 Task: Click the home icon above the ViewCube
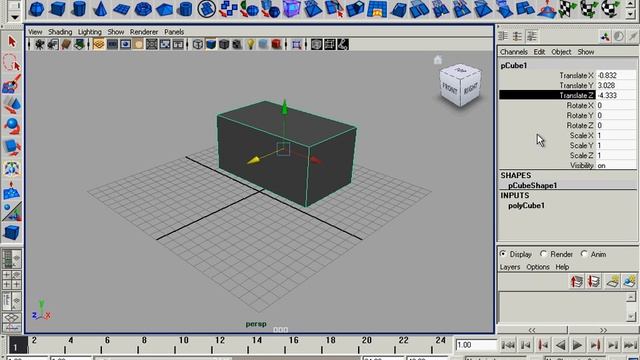click(x=438, y=60)
